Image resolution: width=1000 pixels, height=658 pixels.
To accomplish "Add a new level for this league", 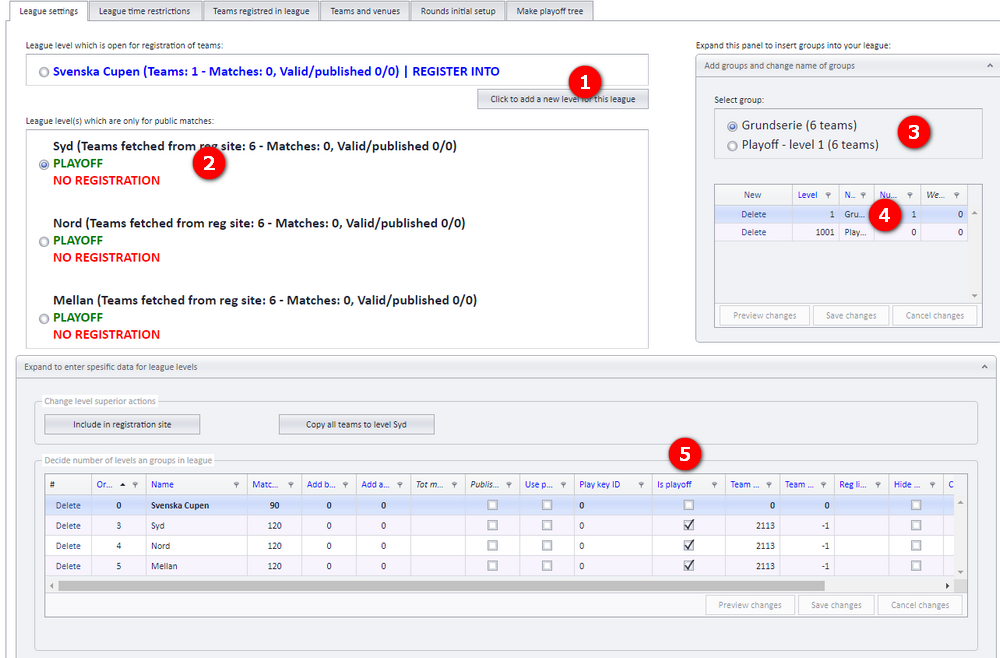I will (562, 99).
